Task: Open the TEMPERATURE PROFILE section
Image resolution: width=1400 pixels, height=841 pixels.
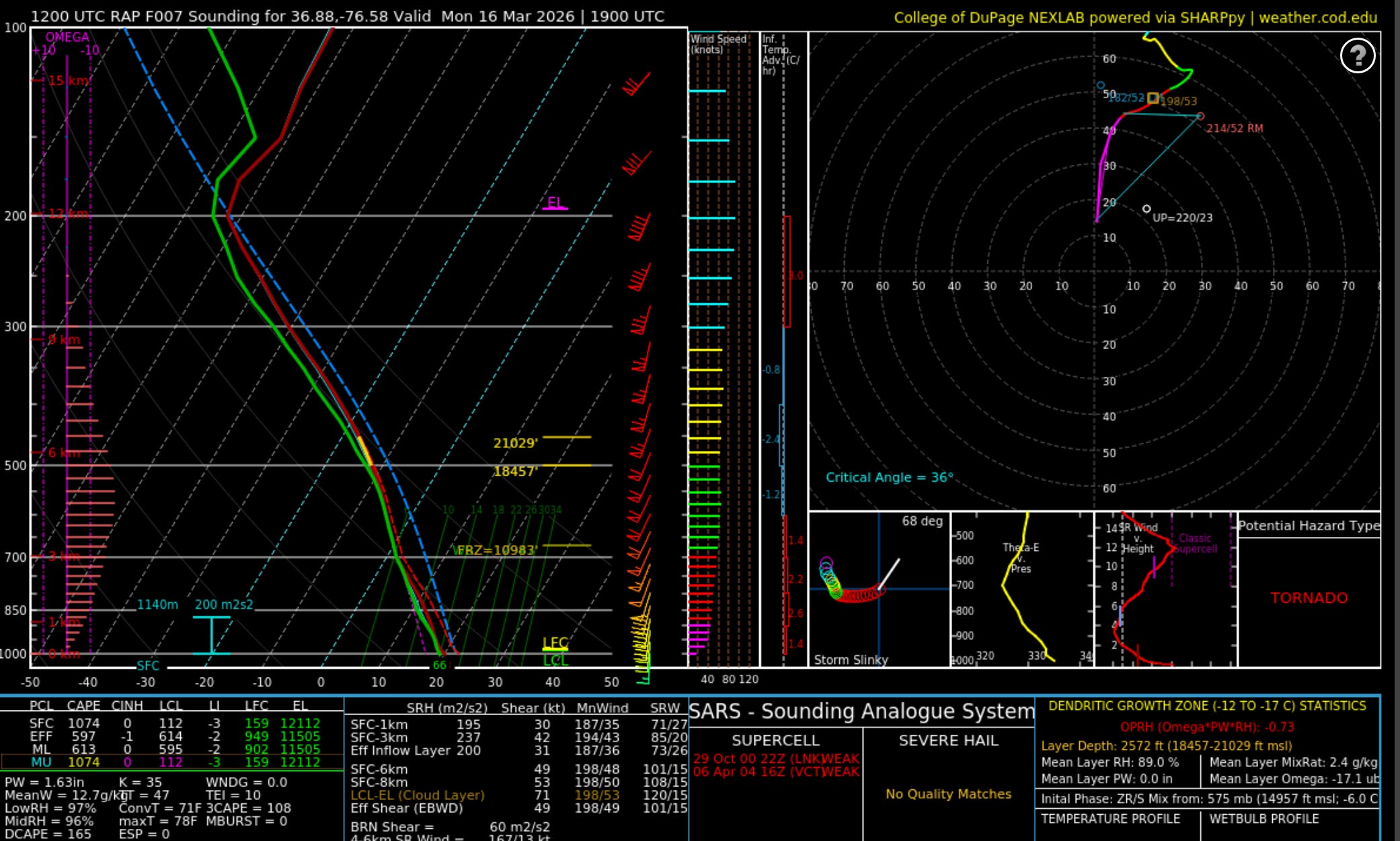Action: (1110, 819)
